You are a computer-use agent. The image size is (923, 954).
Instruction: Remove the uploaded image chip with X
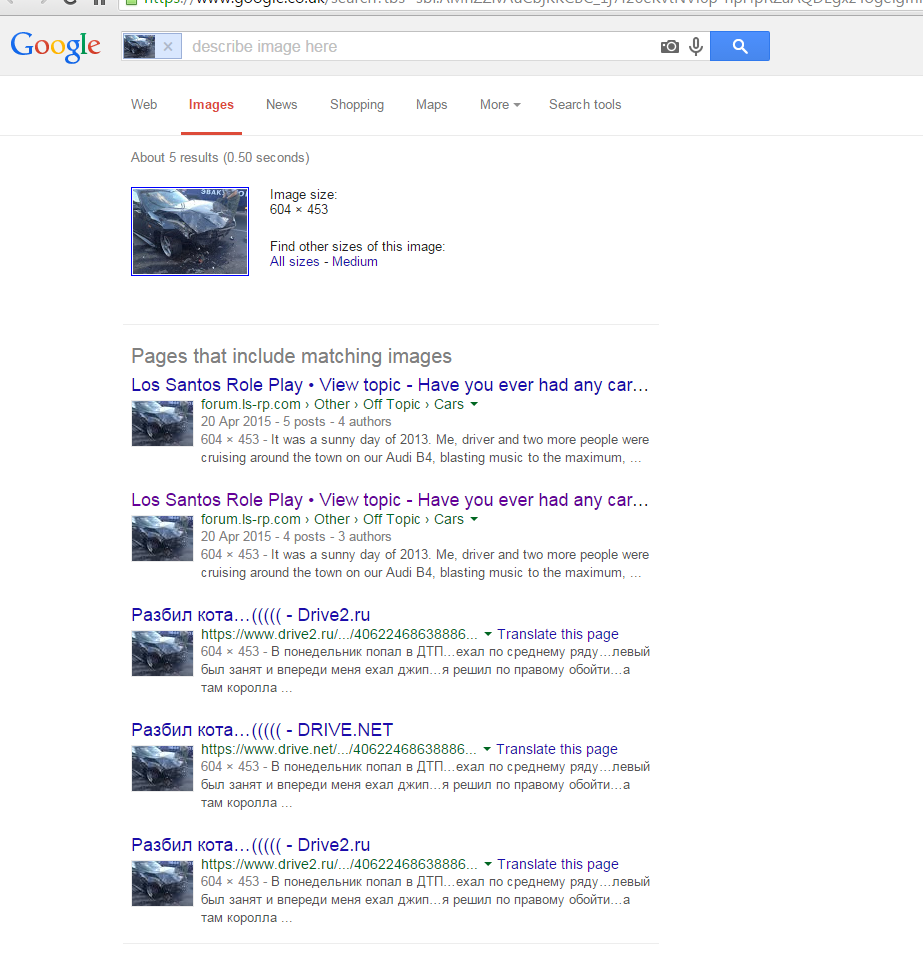[x=169, y=46]
